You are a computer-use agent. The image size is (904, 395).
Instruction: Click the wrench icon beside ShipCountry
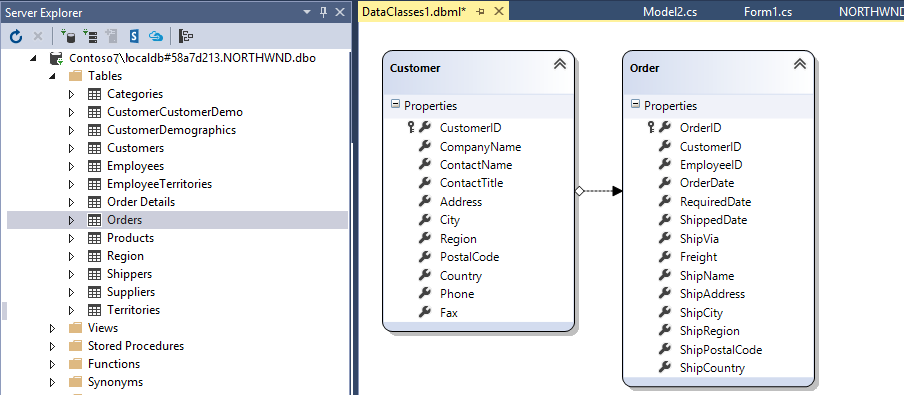pyautogui.click(x=665, y=367)
